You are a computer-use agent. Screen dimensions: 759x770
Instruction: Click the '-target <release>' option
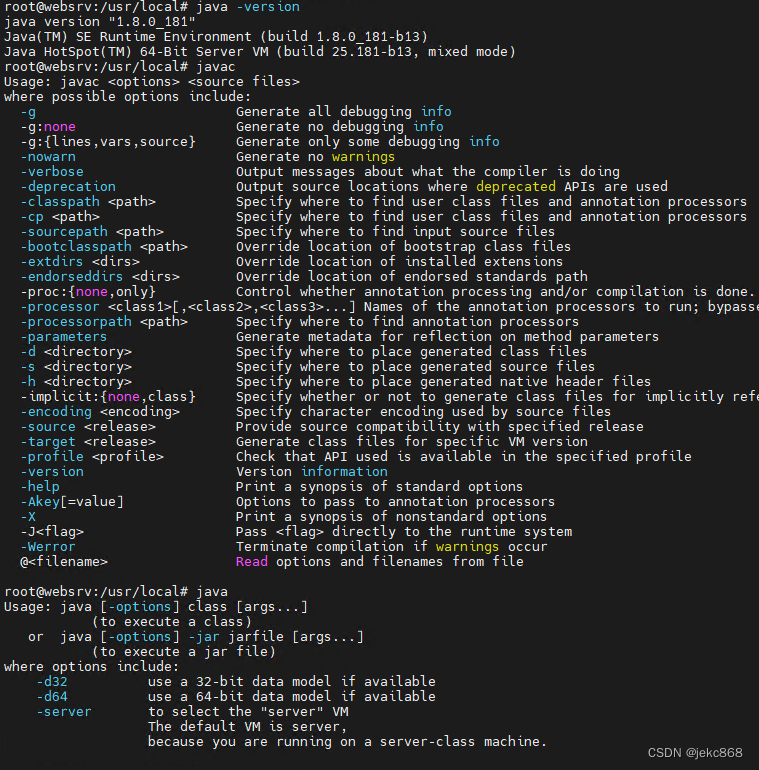coord(88,441)
